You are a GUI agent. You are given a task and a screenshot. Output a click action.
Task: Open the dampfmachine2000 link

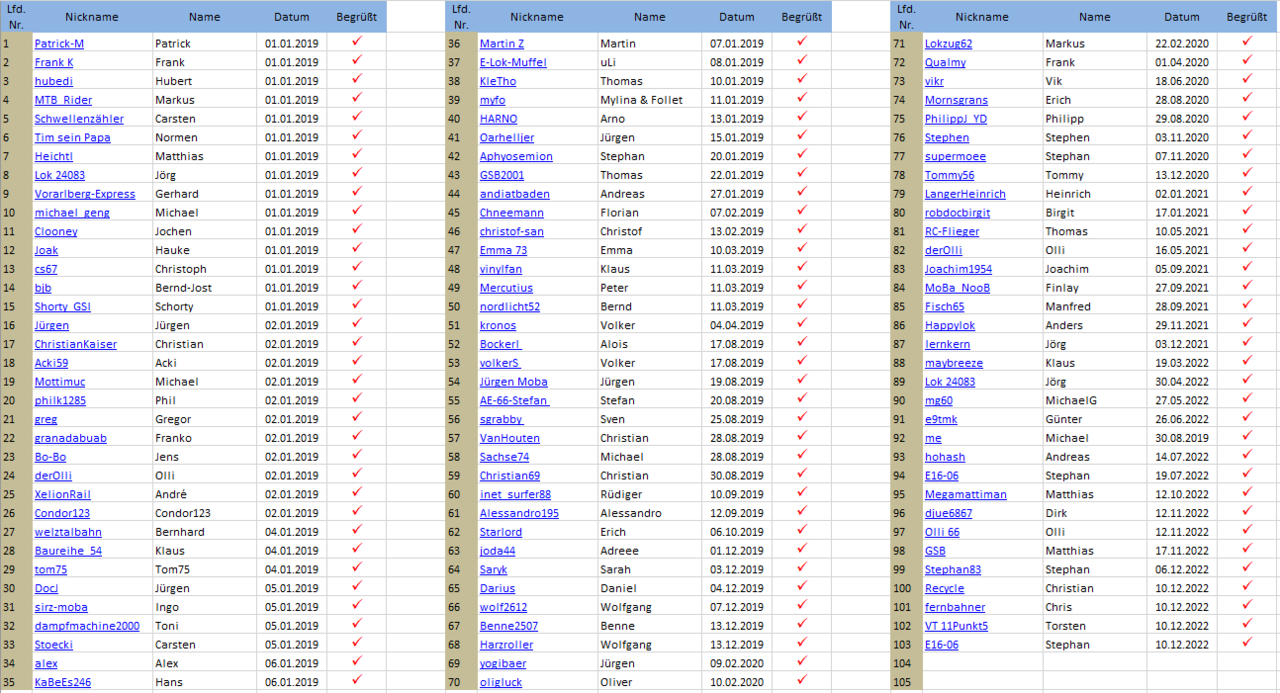(87, 626)
